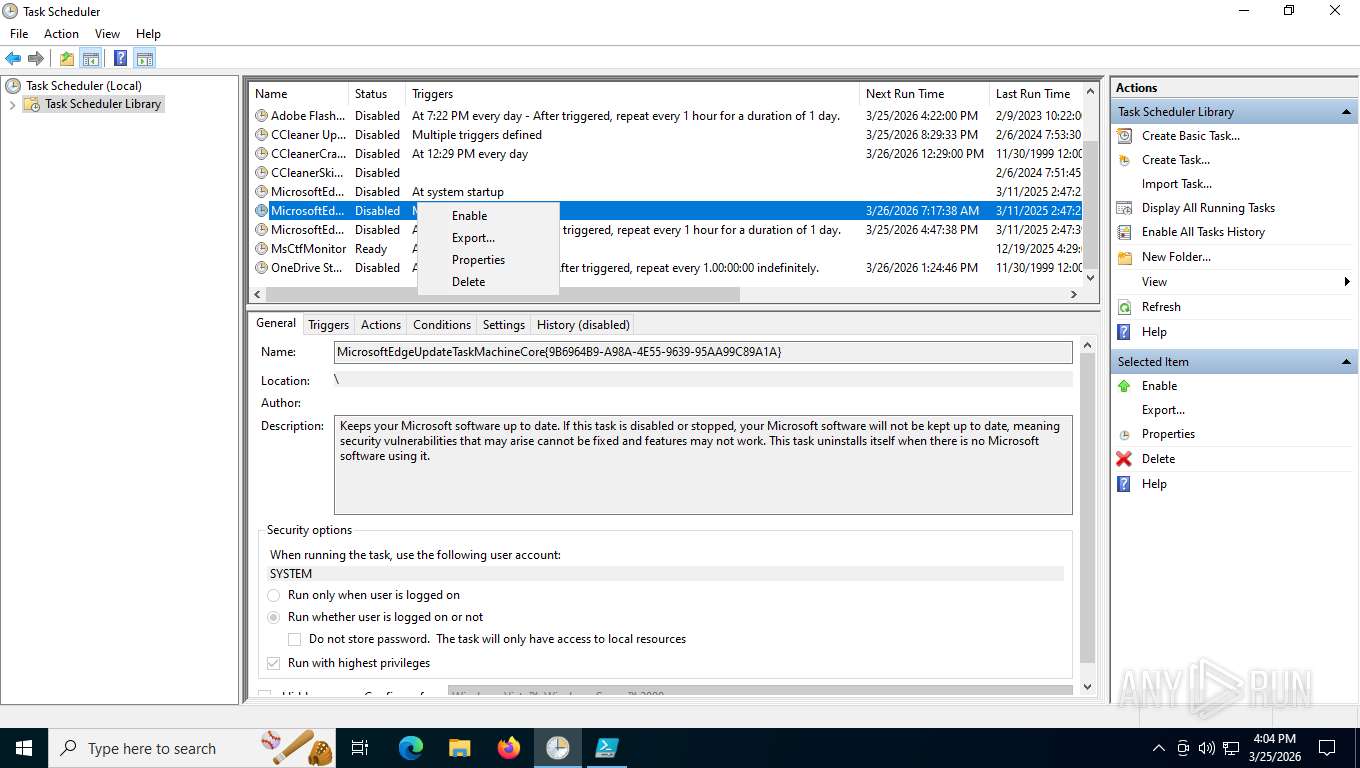Collapse the Selected Item actions section

1346,362
